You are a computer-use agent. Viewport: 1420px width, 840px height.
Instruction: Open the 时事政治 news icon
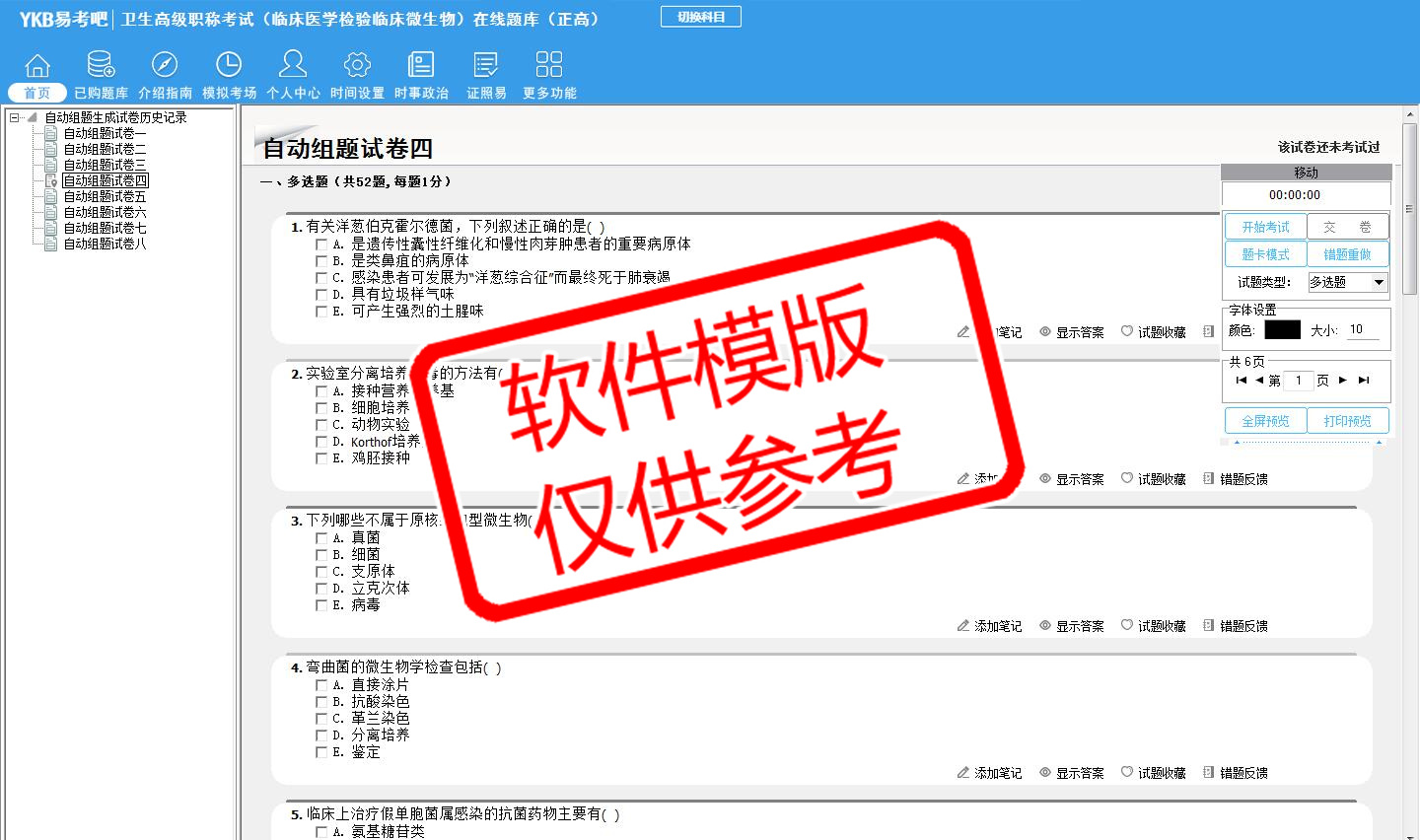click(421, 66)
